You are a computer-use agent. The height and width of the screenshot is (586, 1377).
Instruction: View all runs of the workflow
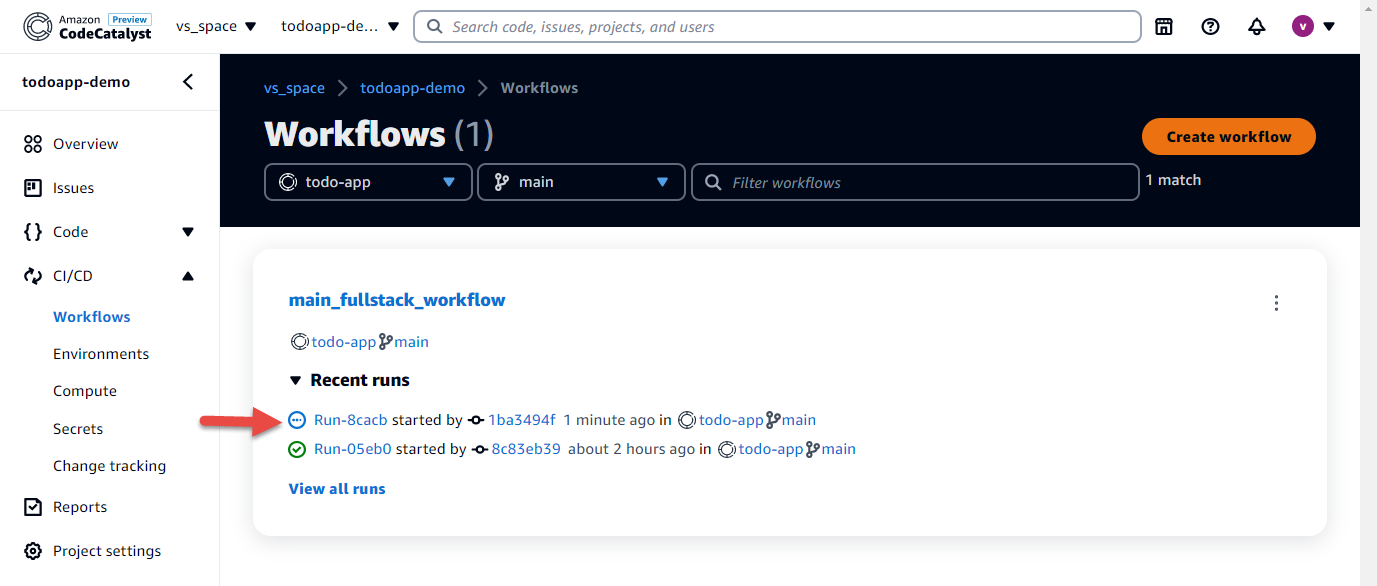click(337, 489)
